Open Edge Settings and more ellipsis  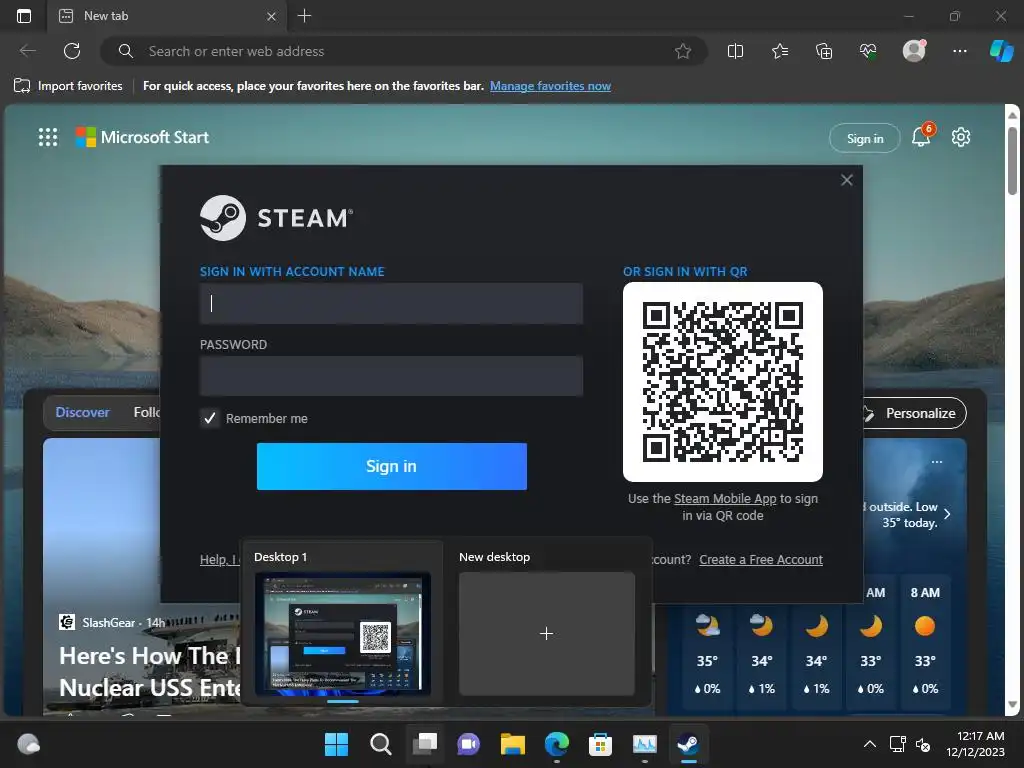tap(959, 51)
